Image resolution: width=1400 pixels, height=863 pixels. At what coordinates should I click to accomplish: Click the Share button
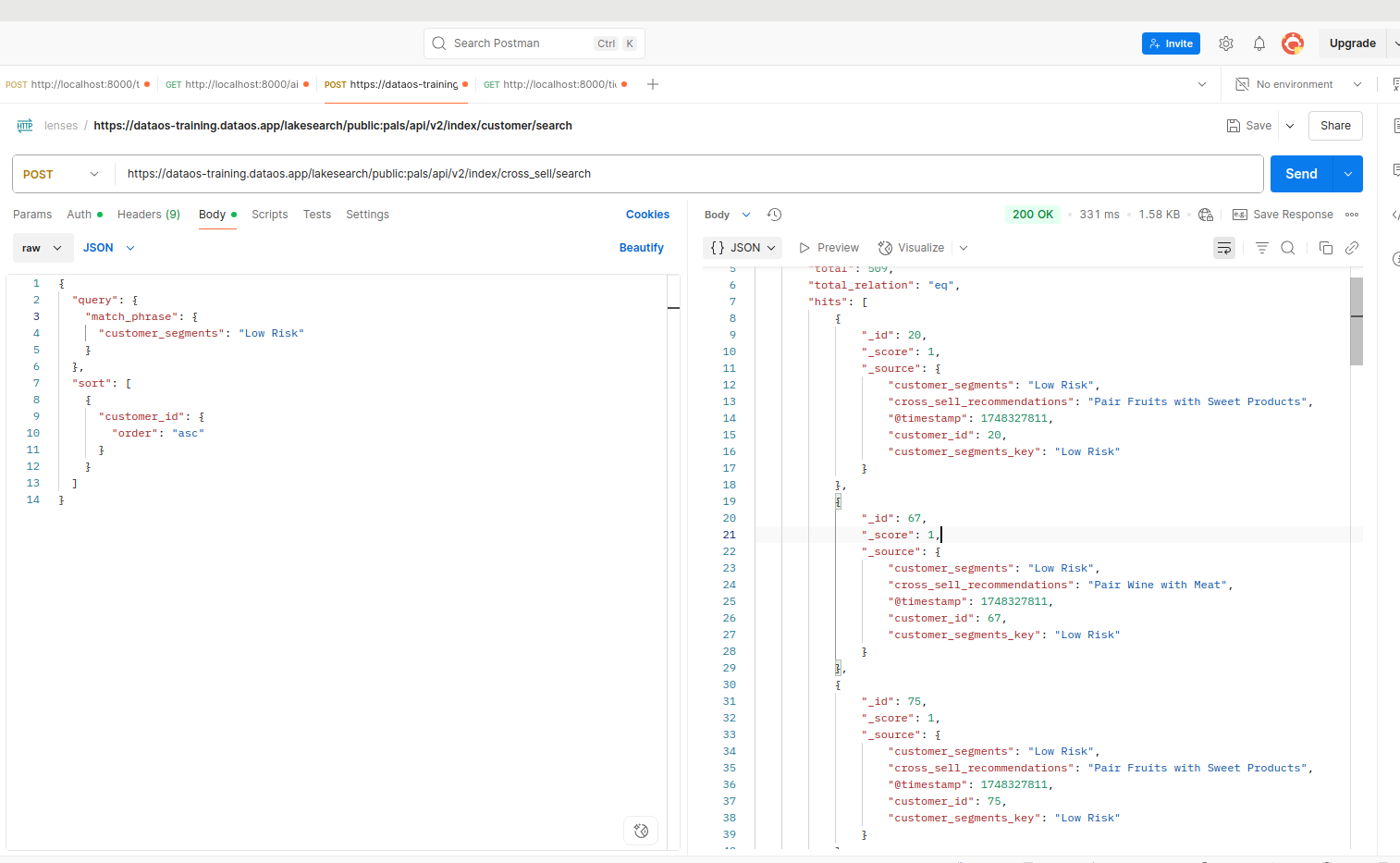coord(1335,126)
